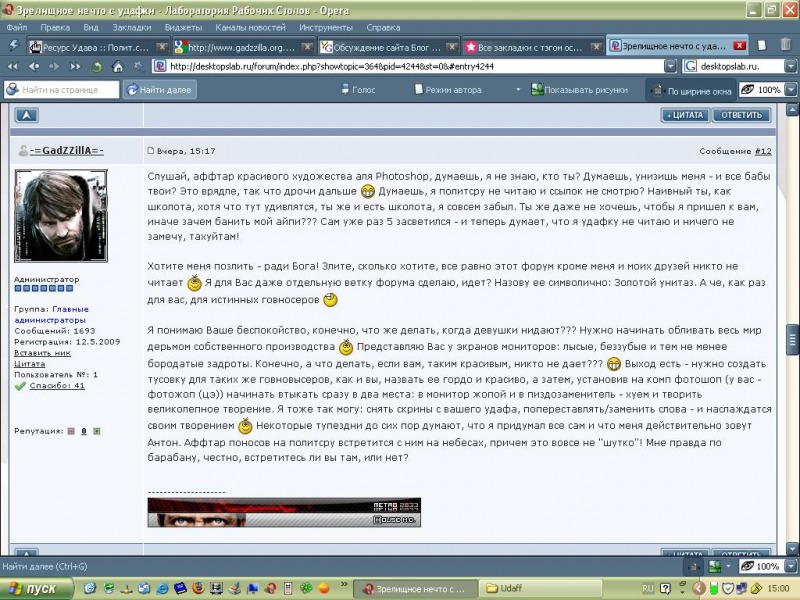Screen dimensions: 800x600
Task: Click the Reload page icon
Action: tap(97, 67)
